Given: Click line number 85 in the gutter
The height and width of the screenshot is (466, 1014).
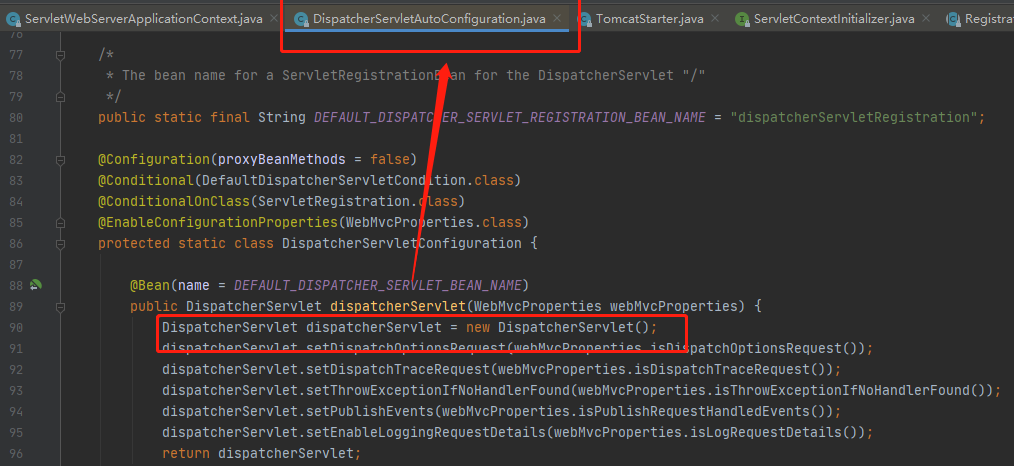Looking at the screenshot, I should [x=16, y=222].
